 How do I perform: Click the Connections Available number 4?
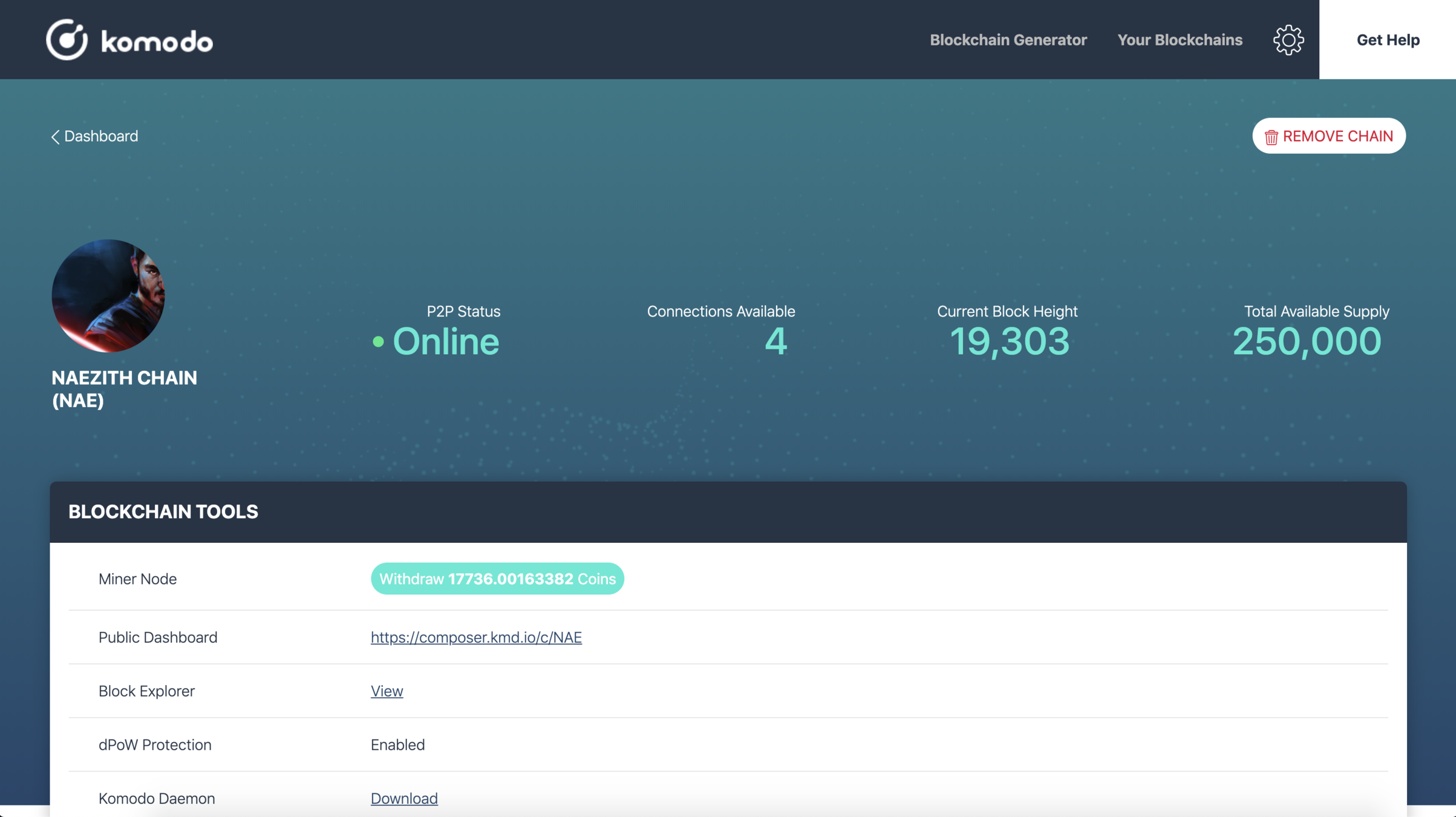click(775, 342)
